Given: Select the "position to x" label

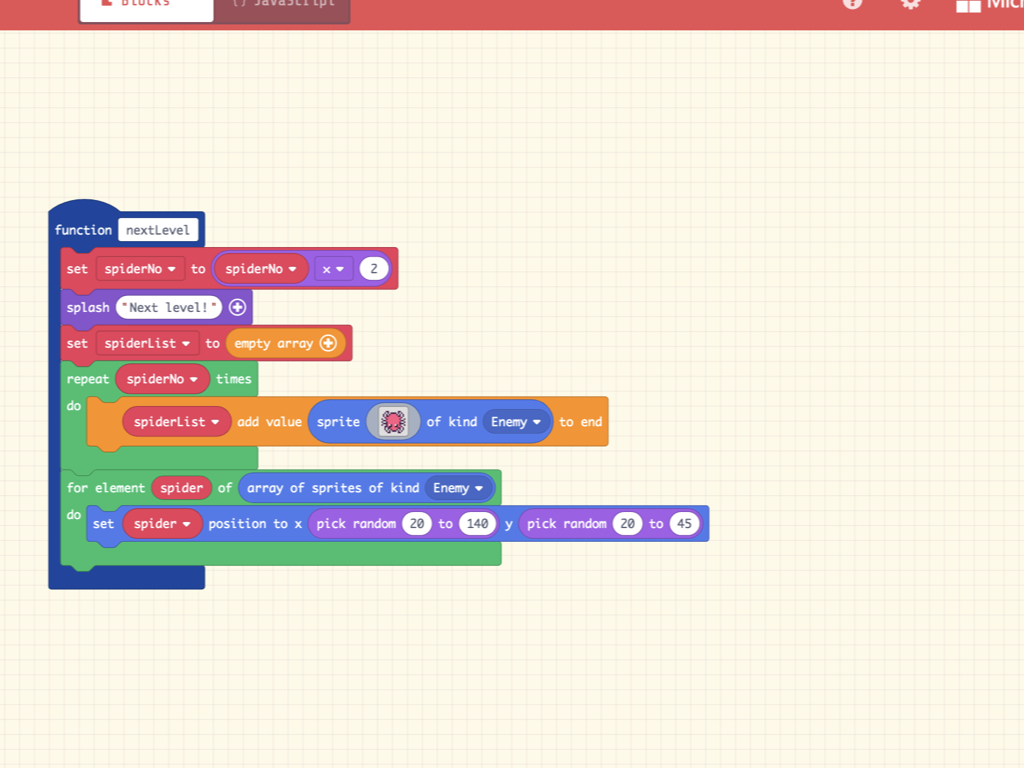Looking at the screenshot, I should coord(255,524).
